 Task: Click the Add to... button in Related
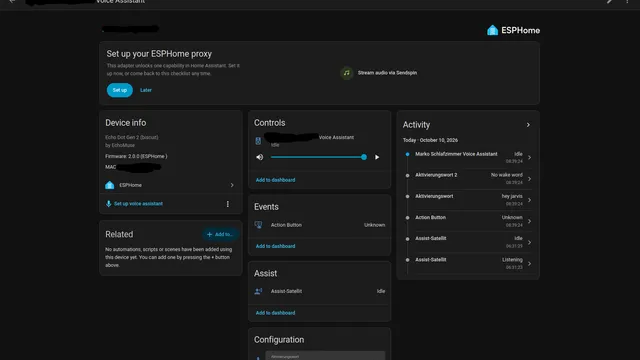coord(220,234)
